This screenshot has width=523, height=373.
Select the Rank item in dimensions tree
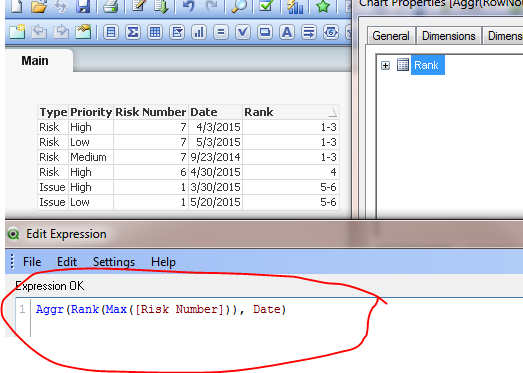click(x=427, y=65)
